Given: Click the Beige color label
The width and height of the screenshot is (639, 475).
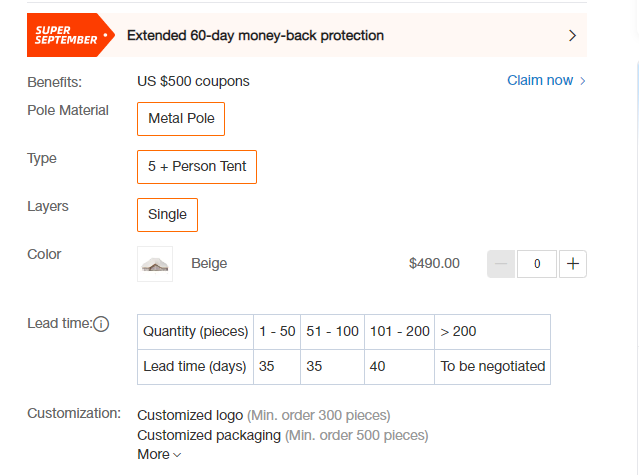Looking at the screenshot, I should [x=209, y=264].
